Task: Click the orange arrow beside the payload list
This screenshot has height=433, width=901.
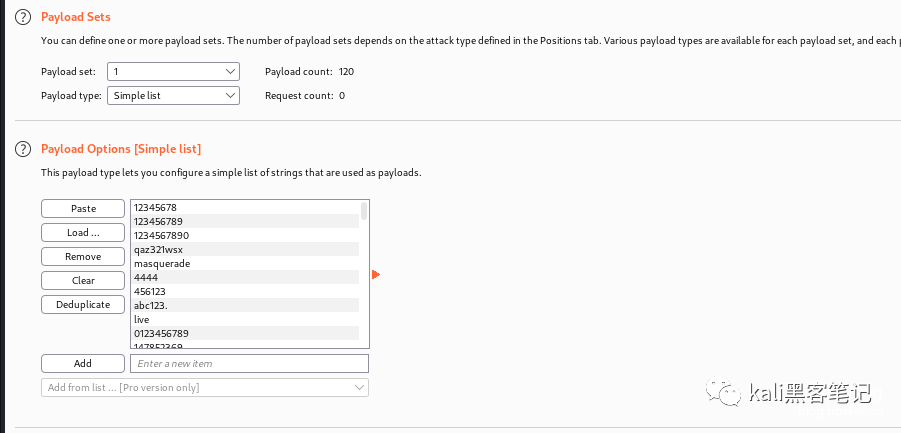Action: pyautogui.click(x=376, y=275)
